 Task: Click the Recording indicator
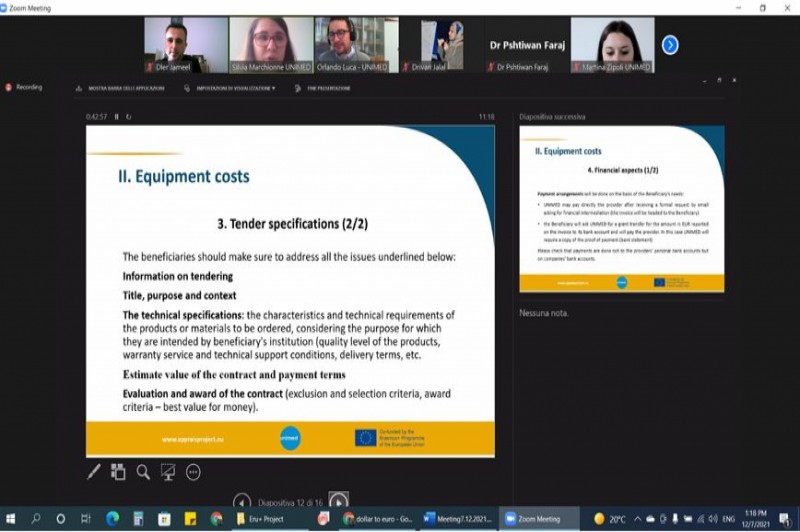point(24,87)
